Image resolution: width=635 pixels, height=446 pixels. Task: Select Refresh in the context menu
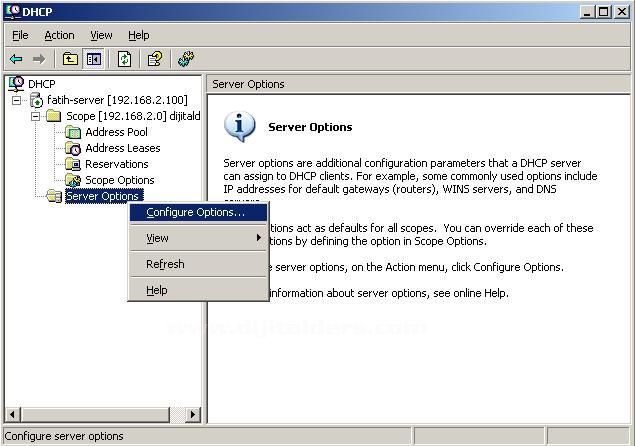pyautogui.click(x=165, y=264)
